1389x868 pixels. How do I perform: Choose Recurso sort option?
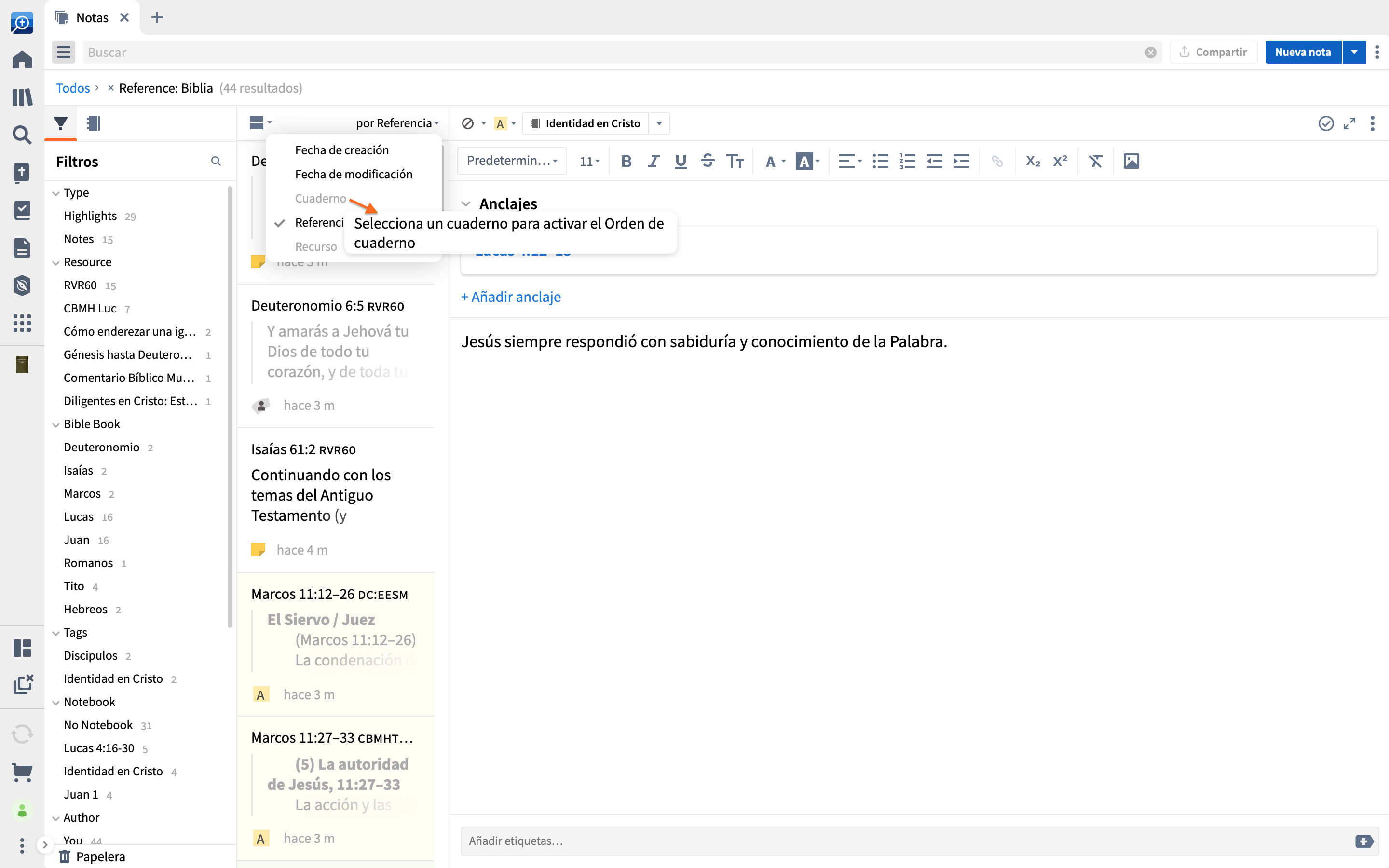point(316,246)
